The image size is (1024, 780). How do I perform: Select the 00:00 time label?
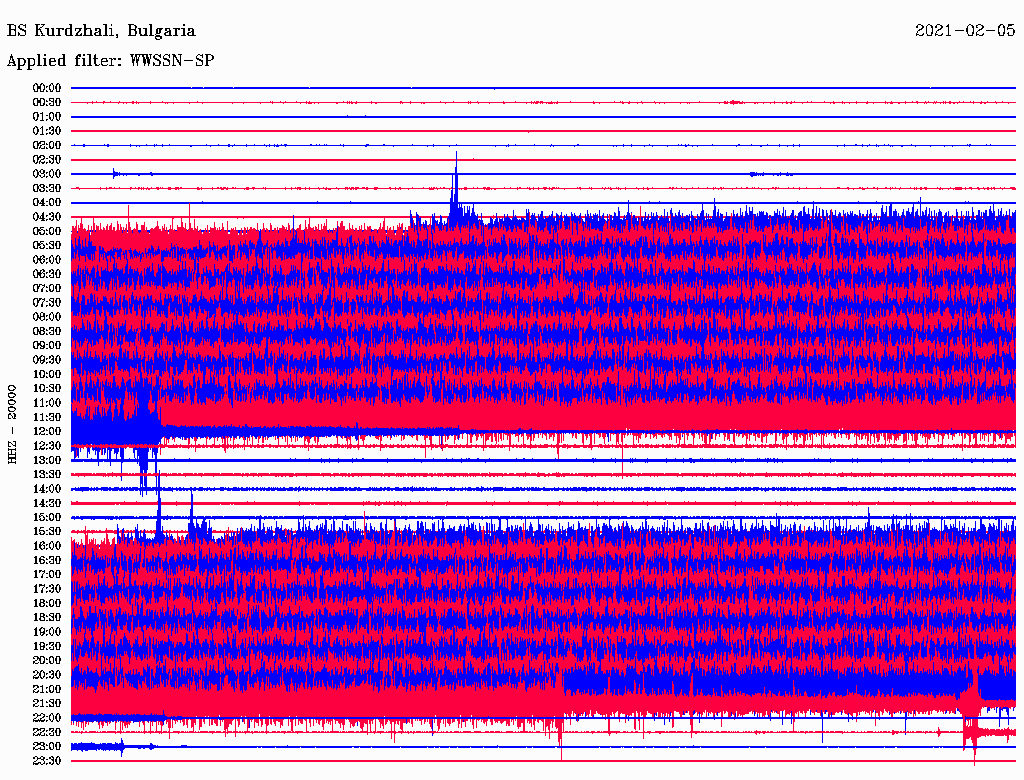(x=47, y=88)
